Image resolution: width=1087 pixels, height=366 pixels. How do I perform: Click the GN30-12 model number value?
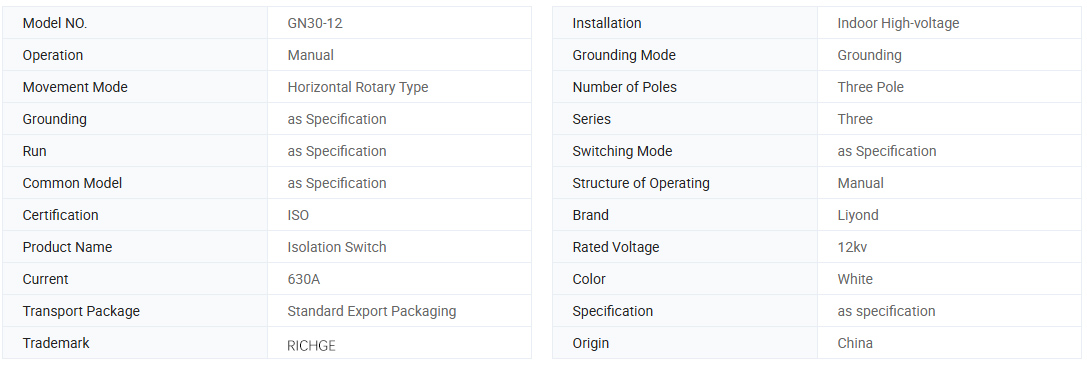click(x=315, y=23)
